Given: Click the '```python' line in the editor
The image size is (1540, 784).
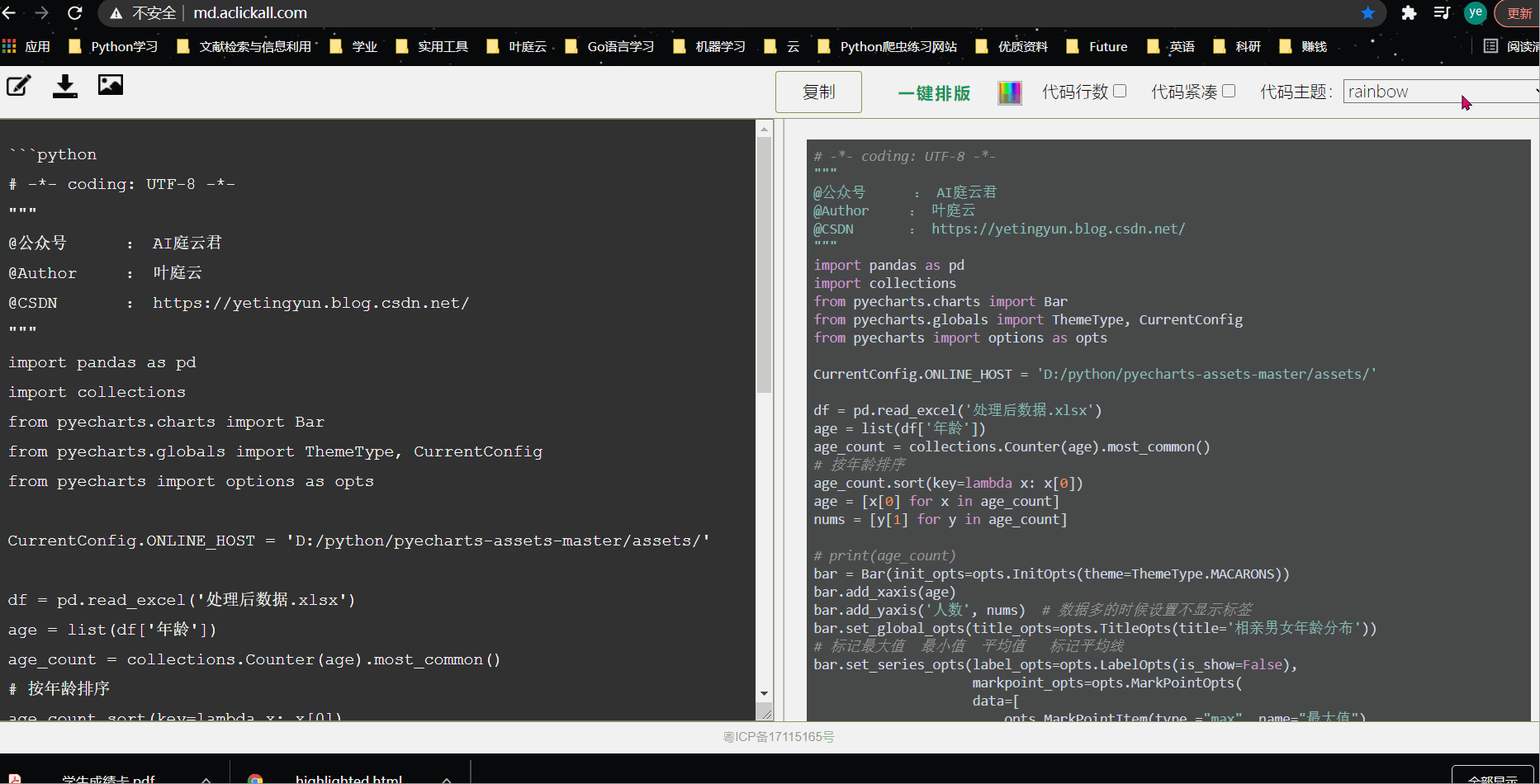Looking at the screenshot, I should pyautogui.click(x=53, y=154).
